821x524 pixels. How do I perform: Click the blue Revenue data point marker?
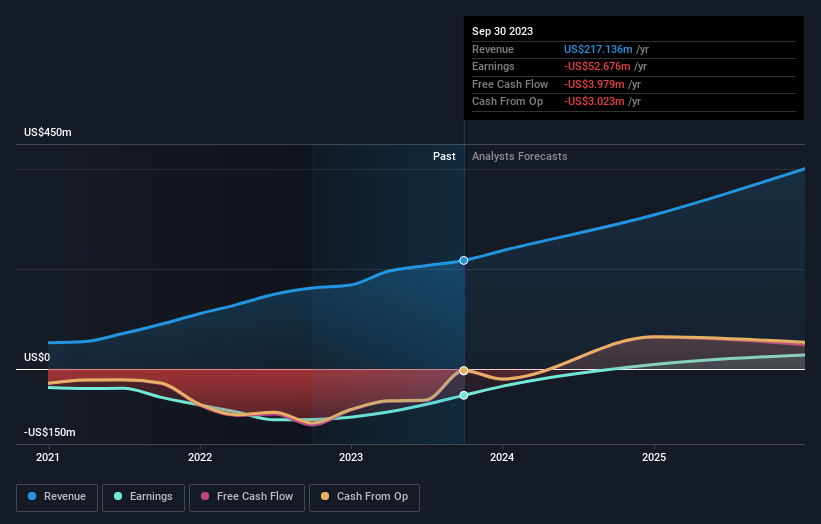464,260
